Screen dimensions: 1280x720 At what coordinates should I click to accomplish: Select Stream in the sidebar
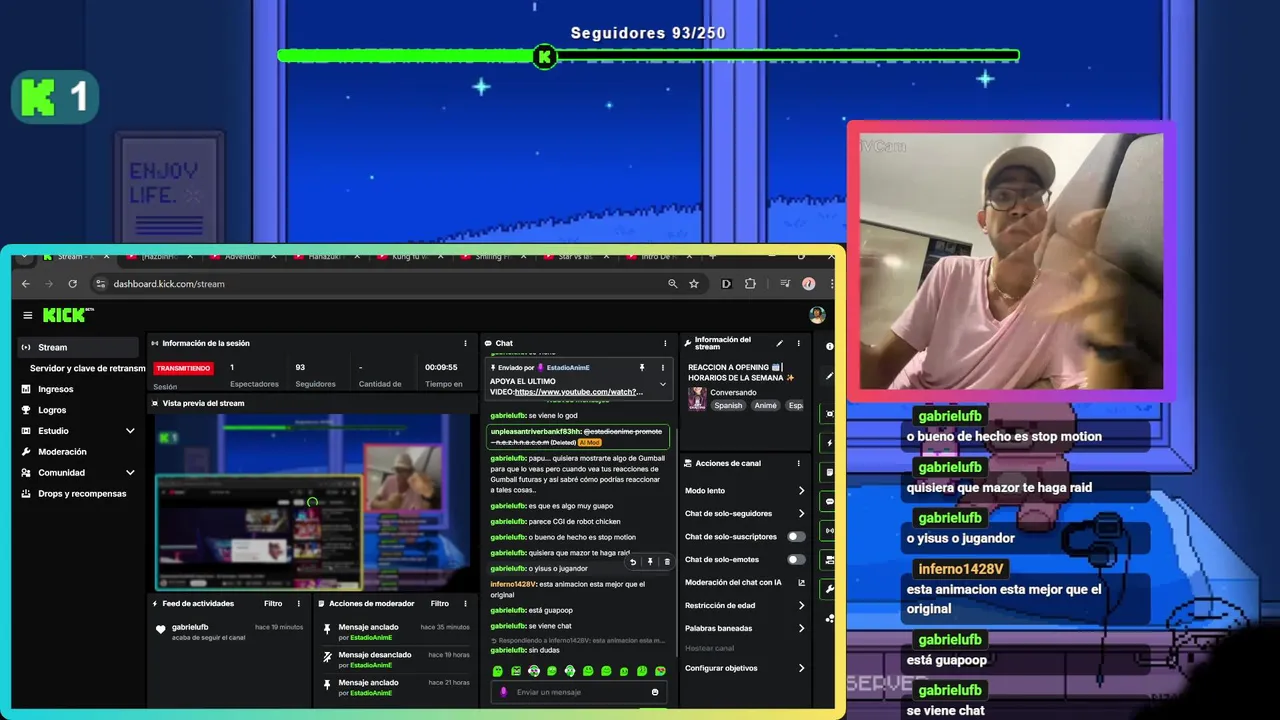click(x=78, y=347)
